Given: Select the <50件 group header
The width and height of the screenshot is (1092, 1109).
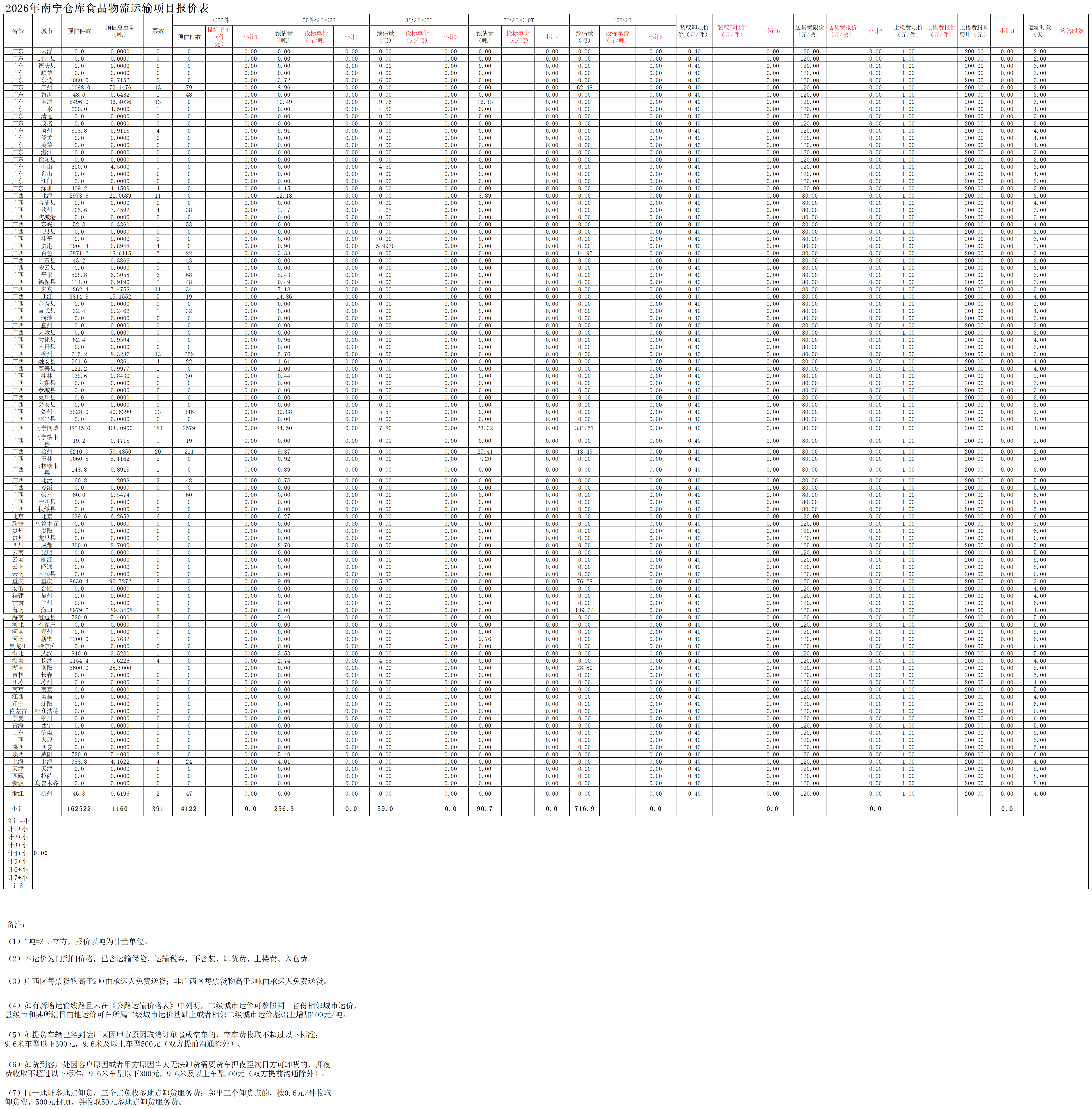Looking at the screenshot, I should click(x=220, y=20).
